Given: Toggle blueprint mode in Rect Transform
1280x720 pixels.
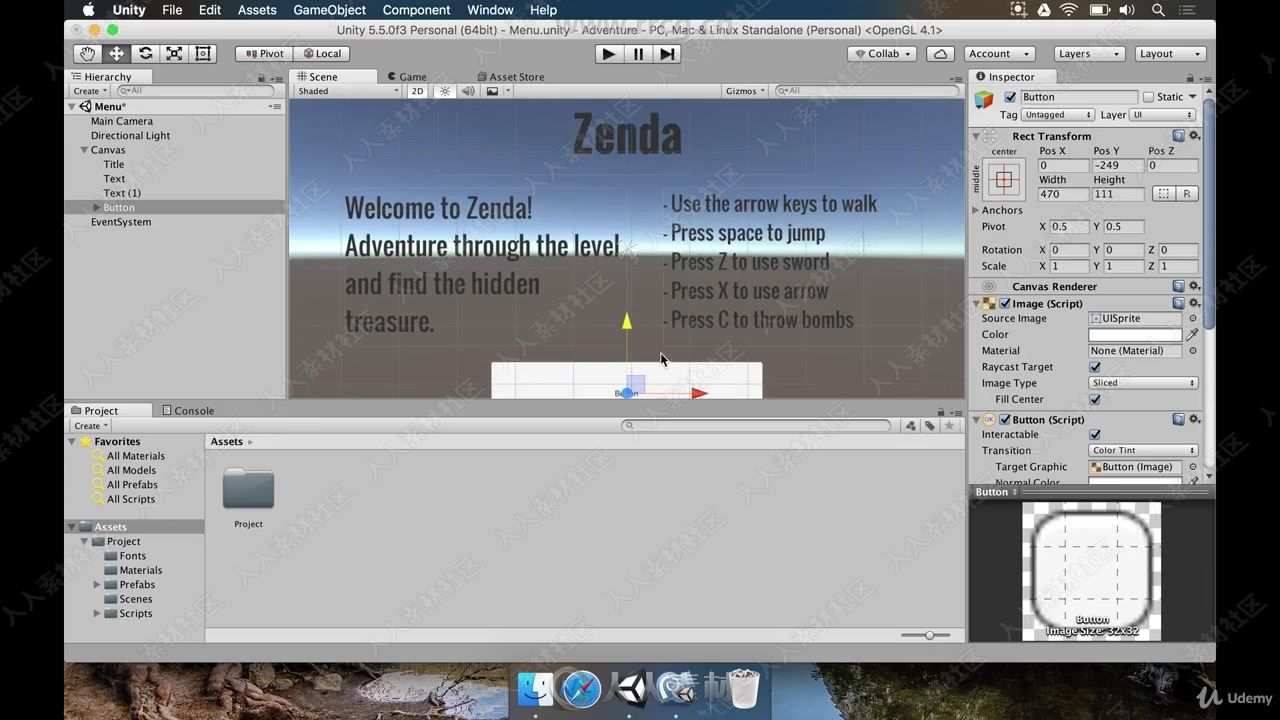Looking at the screenshot, I should pos(1162,194).
